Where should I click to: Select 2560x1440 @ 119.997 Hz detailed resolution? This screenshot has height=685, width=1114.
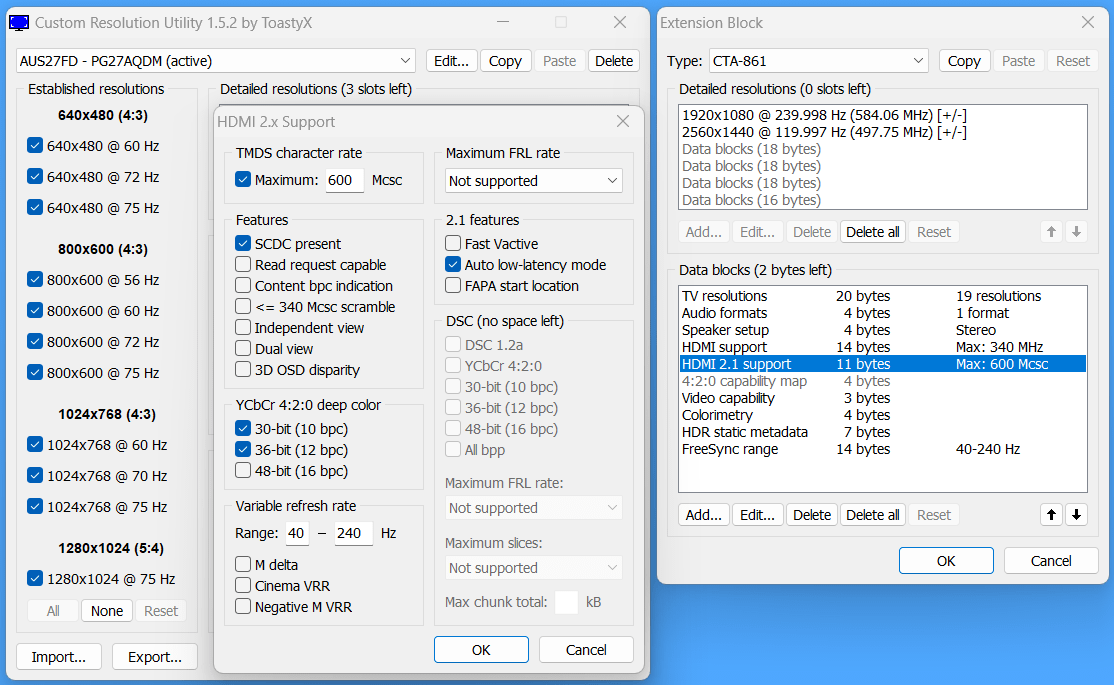882,132
